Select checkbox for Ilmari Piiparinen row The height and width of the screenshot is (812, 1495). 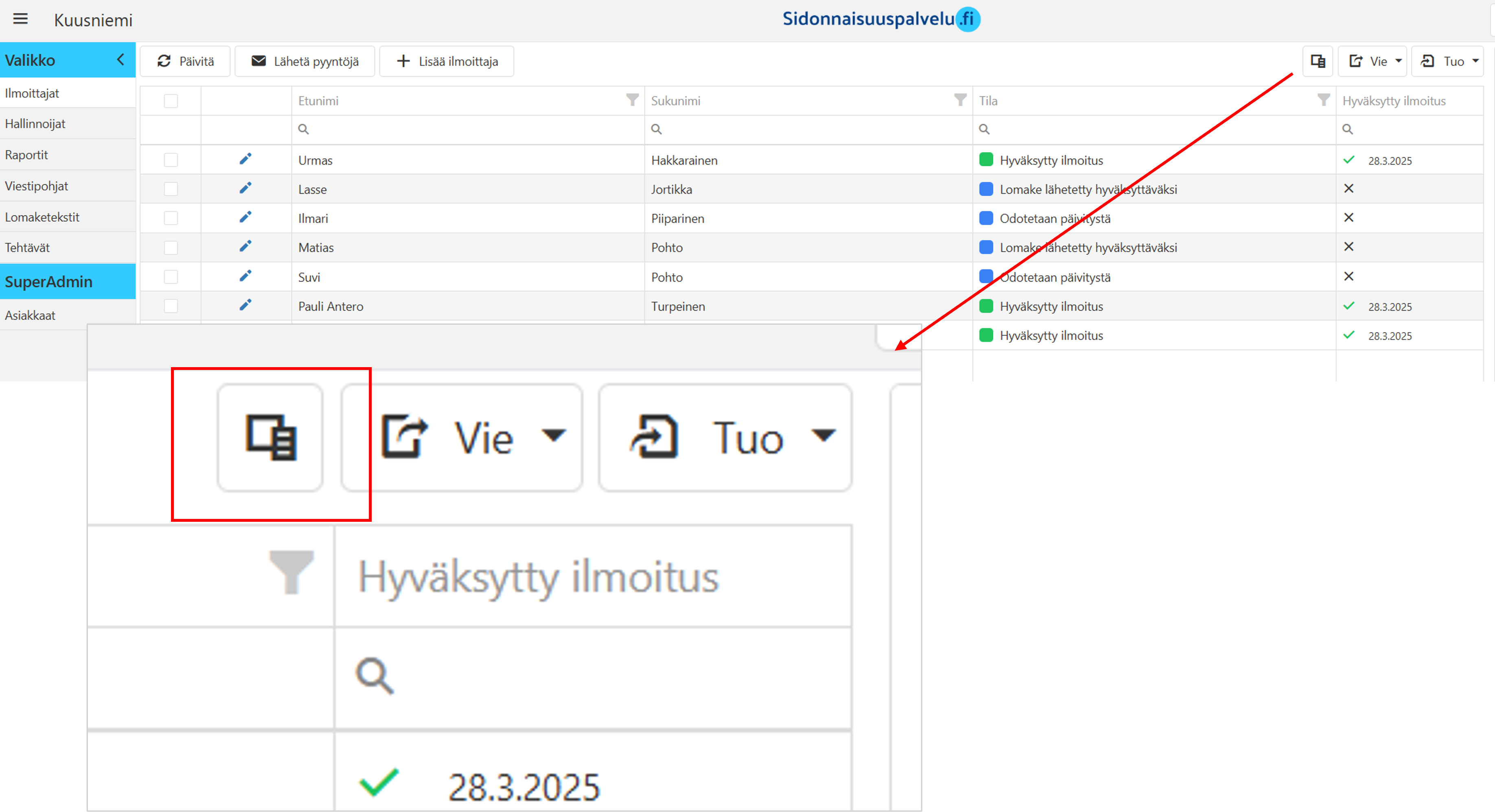tap(171, 218)
